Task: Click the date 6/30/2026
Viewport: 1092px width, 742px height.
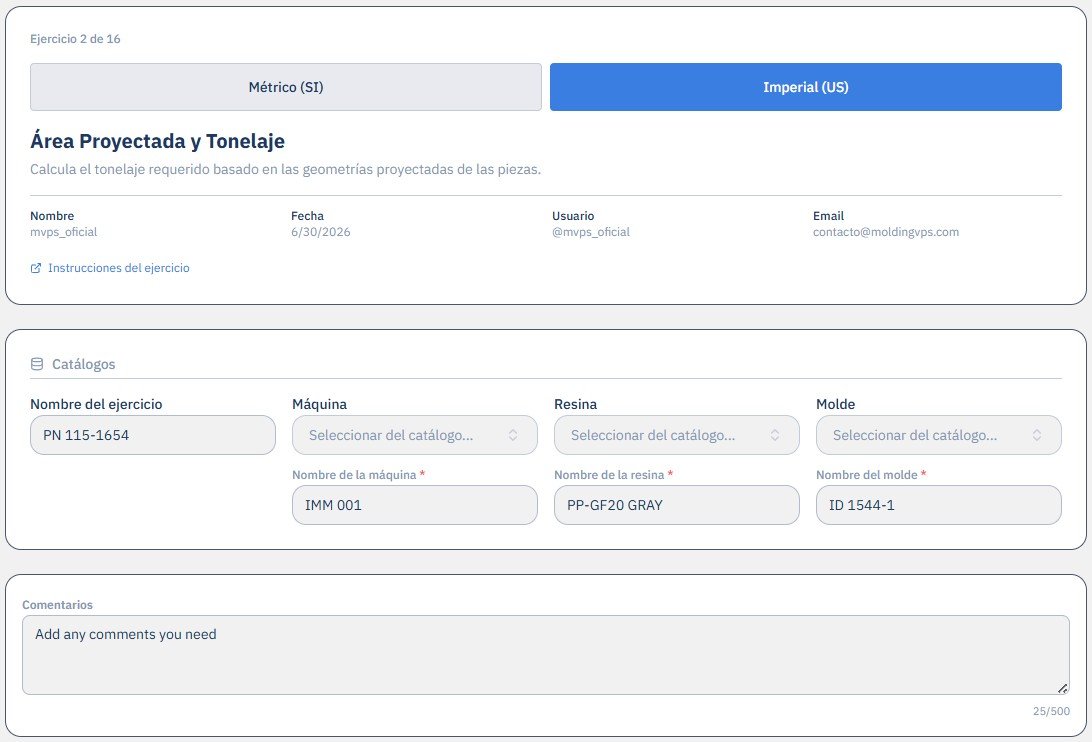Action: click(320, 232)
